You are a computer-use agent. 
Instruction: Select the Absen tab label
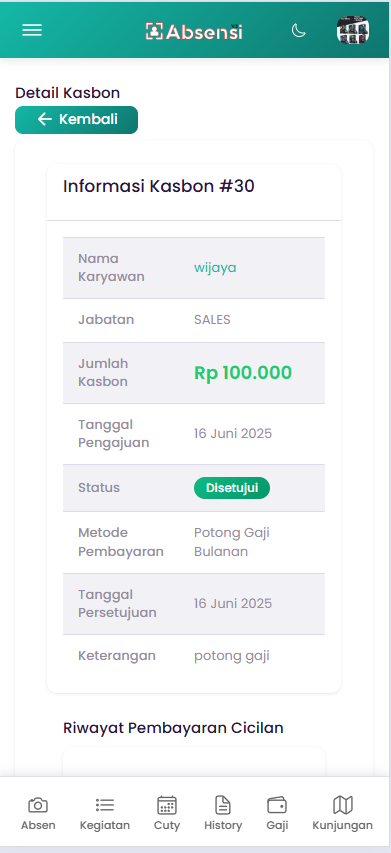tap(38, 825)
